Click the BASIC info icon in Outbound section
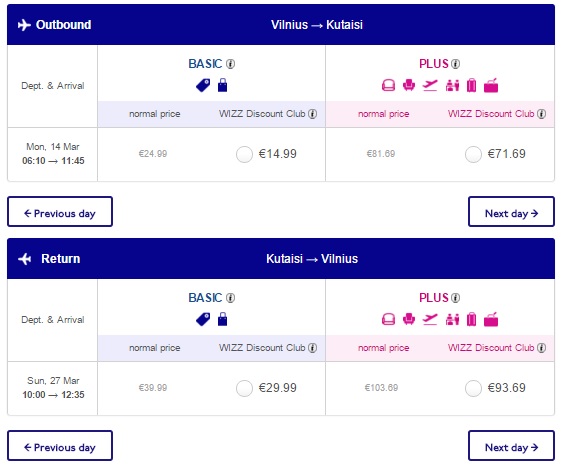 [231, 64]
